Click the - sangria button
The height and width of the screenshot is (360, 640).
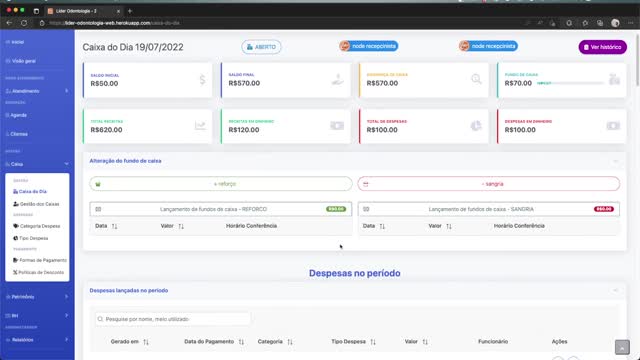[489, 184]
